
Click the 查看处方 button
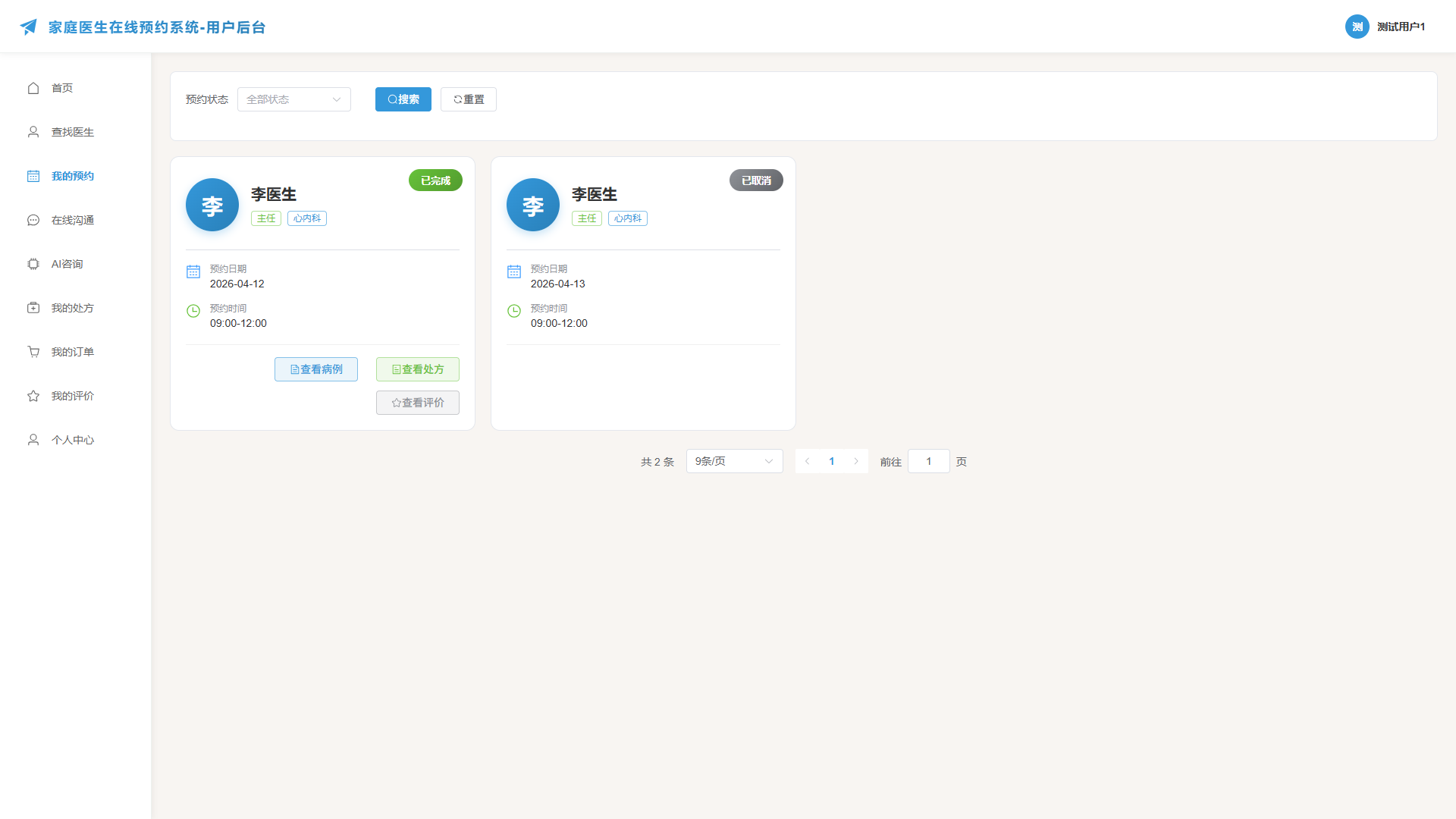click(418, 369)
